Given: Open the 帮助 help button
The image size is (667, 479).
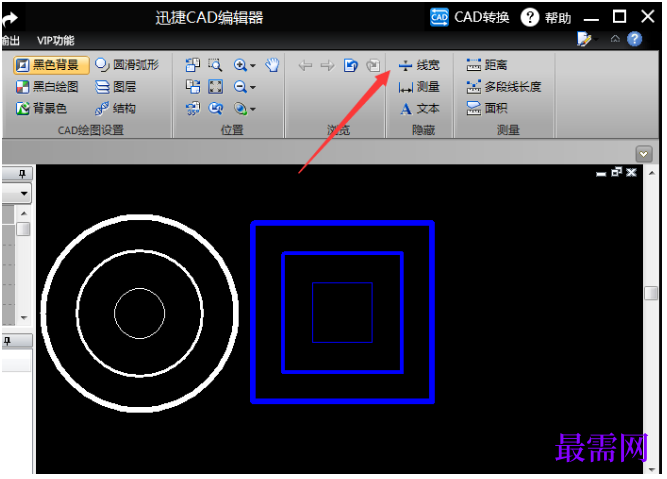Looking at the screenshot, I should tap(547, 18).
